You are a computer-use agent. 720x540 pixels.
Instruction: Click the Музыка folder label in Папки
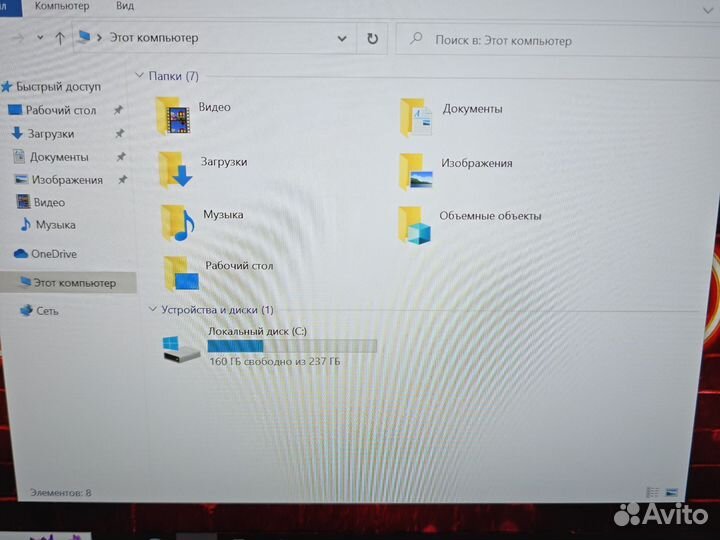[223, 214]
